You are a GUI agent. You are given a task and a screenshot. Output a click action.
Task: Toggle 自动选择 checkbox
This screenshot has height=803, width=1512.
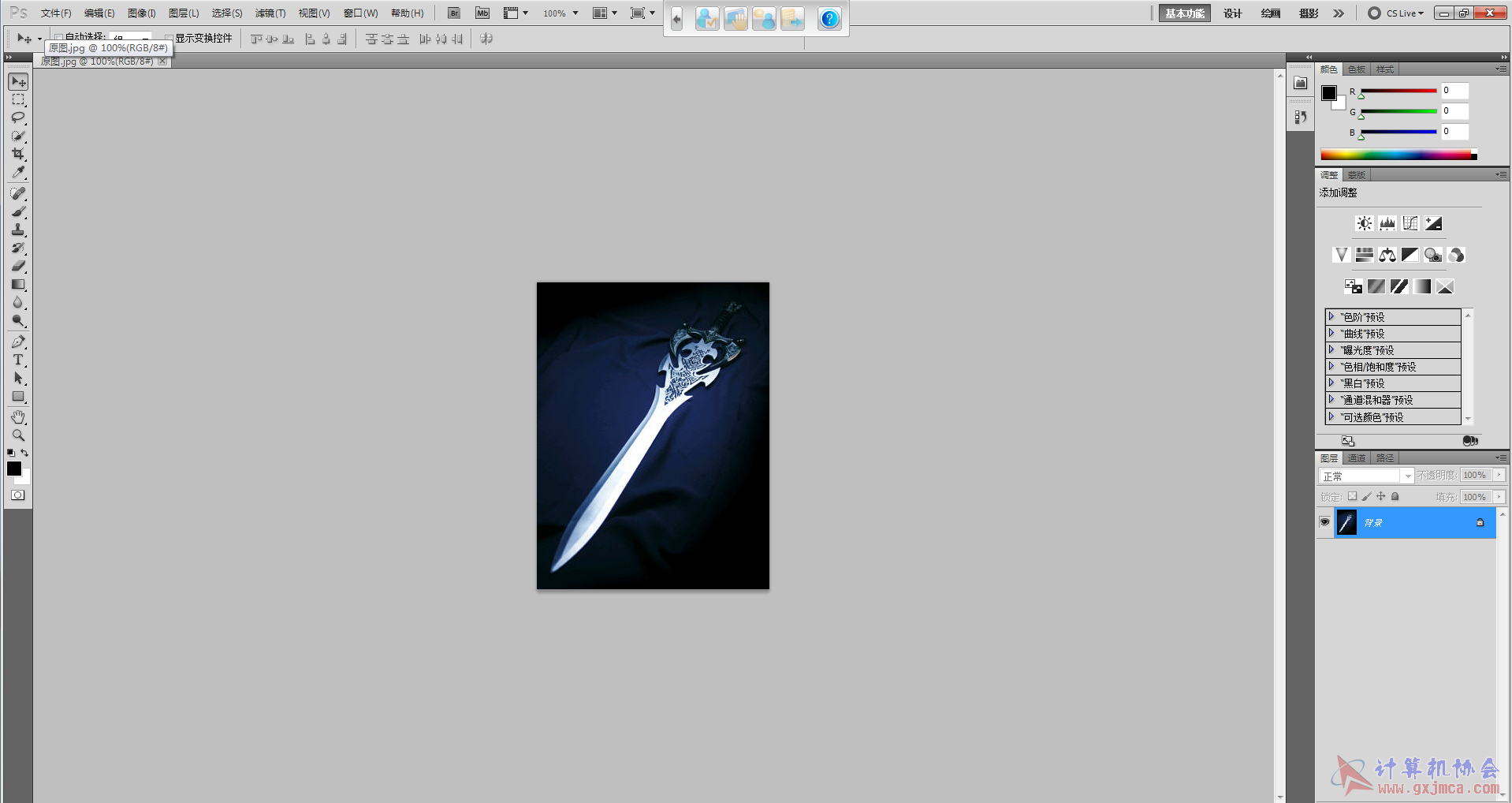(x=58, y=38)
